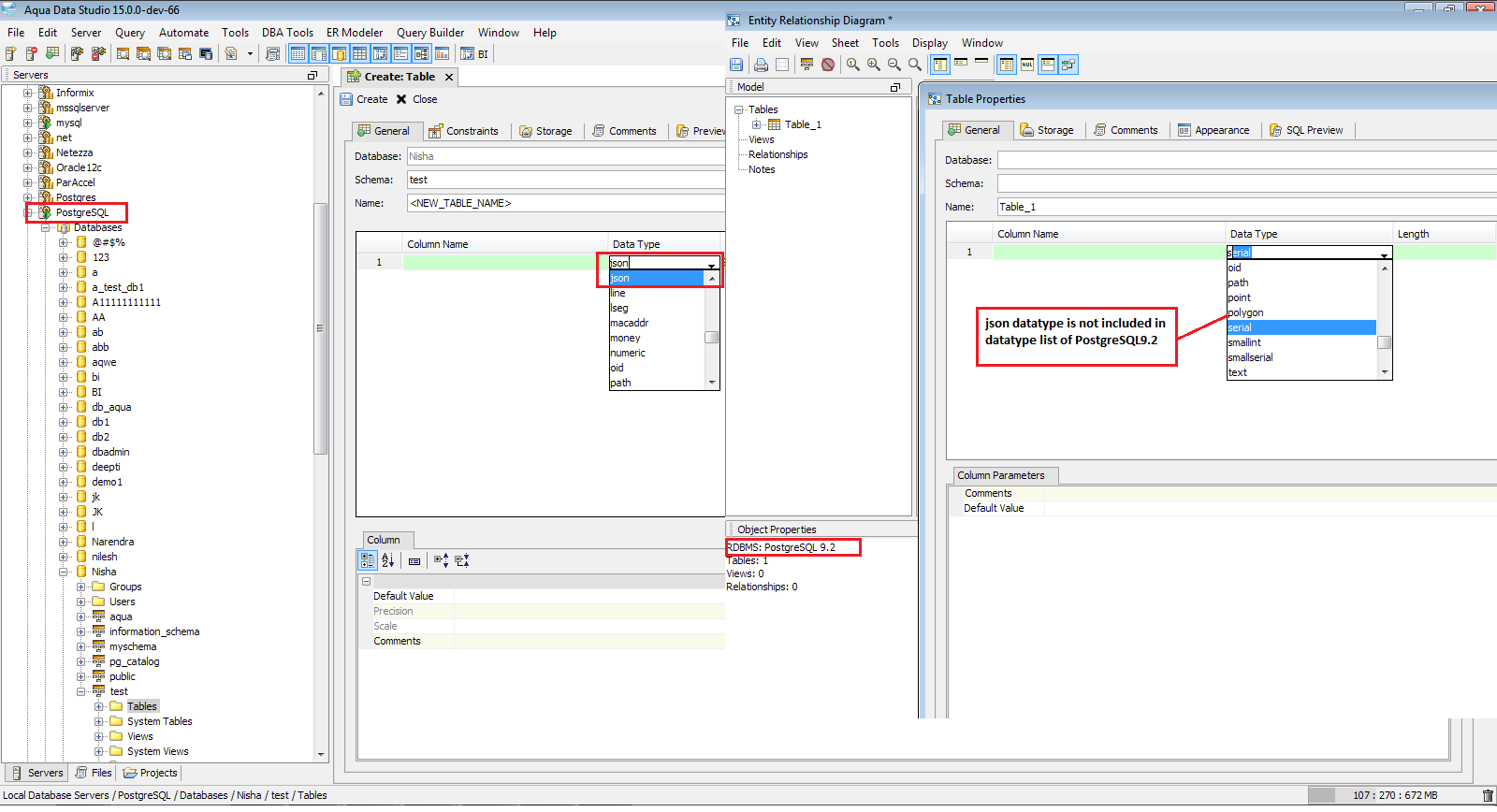
Task: Select 'polygon' in the ER data type list
Action: tap(1301, 312)
